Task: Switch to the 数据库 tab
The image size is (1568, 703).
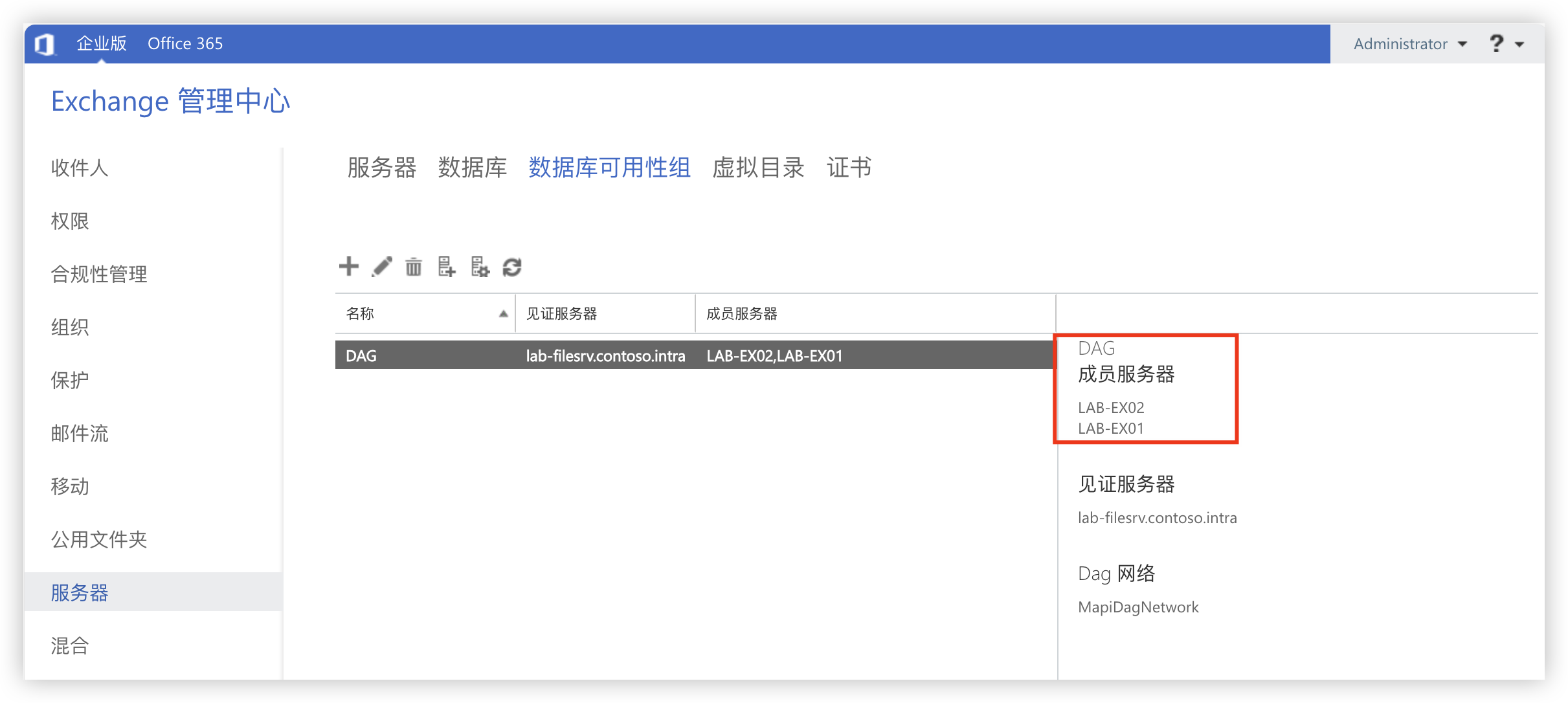Action: (x=473, y=168)
